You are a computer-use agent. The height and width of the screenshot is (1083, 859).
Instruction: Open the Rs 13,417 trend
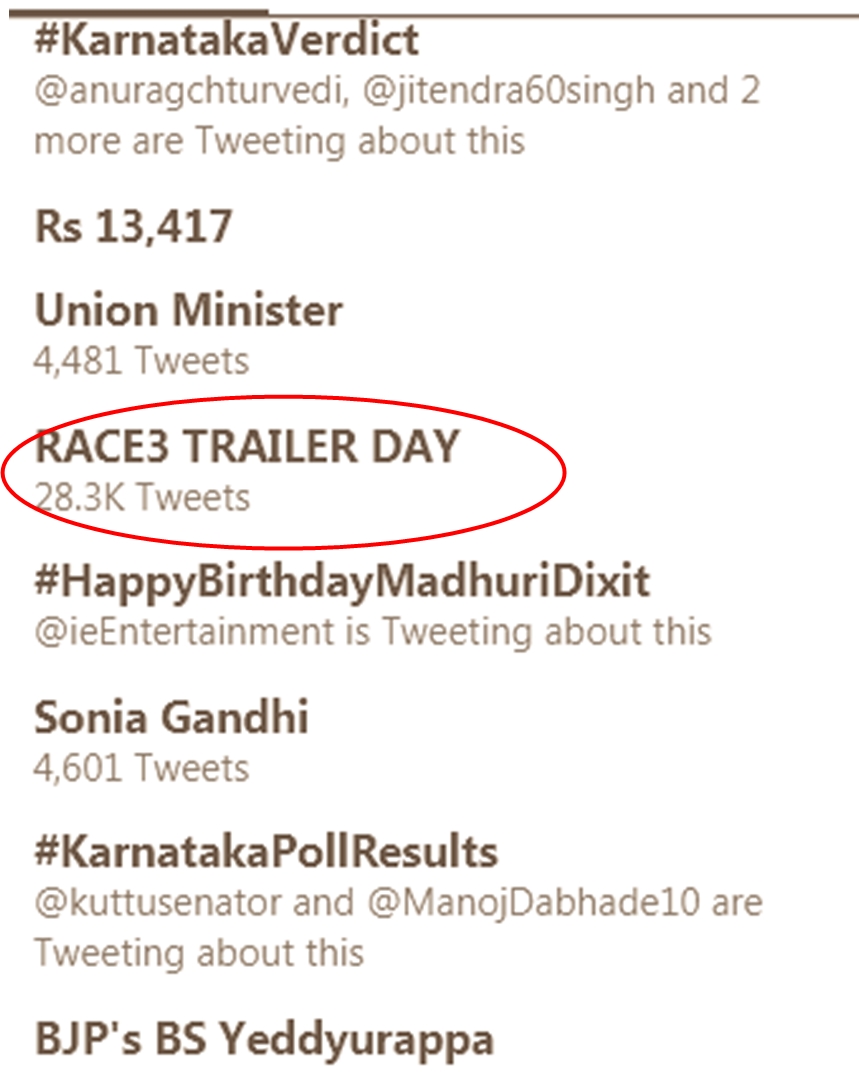click(x=134, y=227)
